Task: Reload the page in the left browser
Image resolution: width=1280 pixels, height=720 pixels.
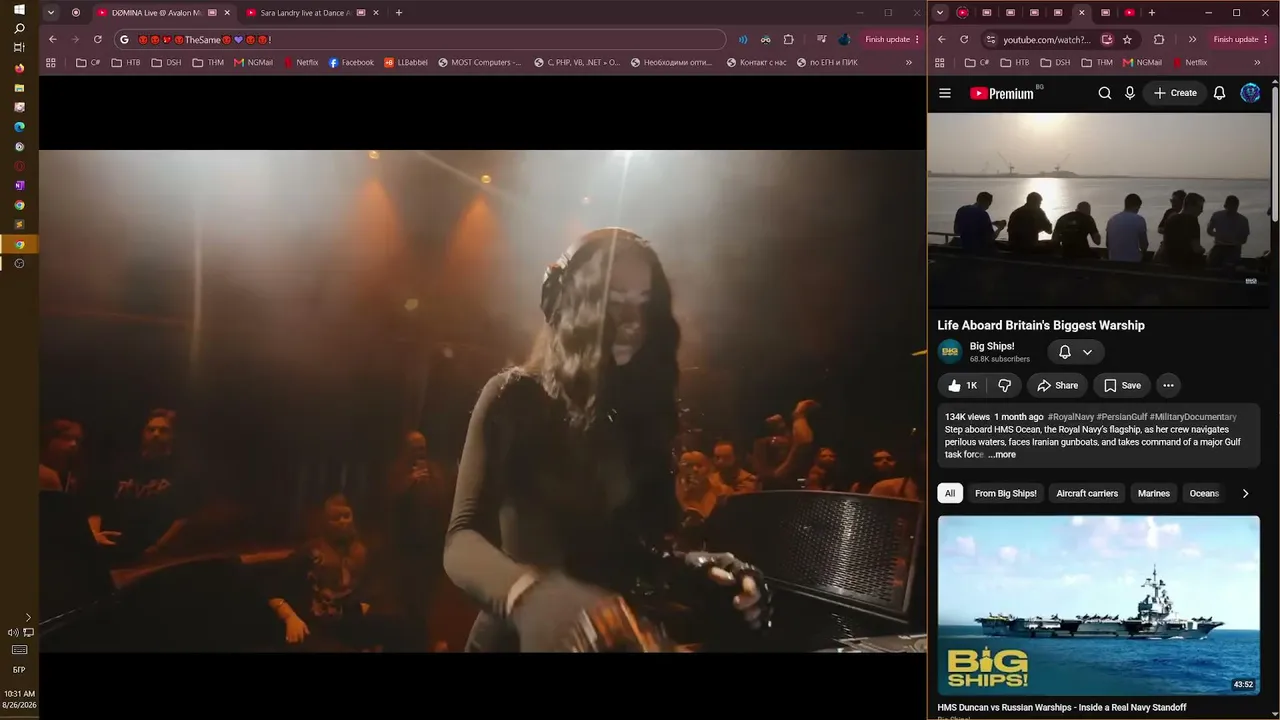Action: pos(97,39)
